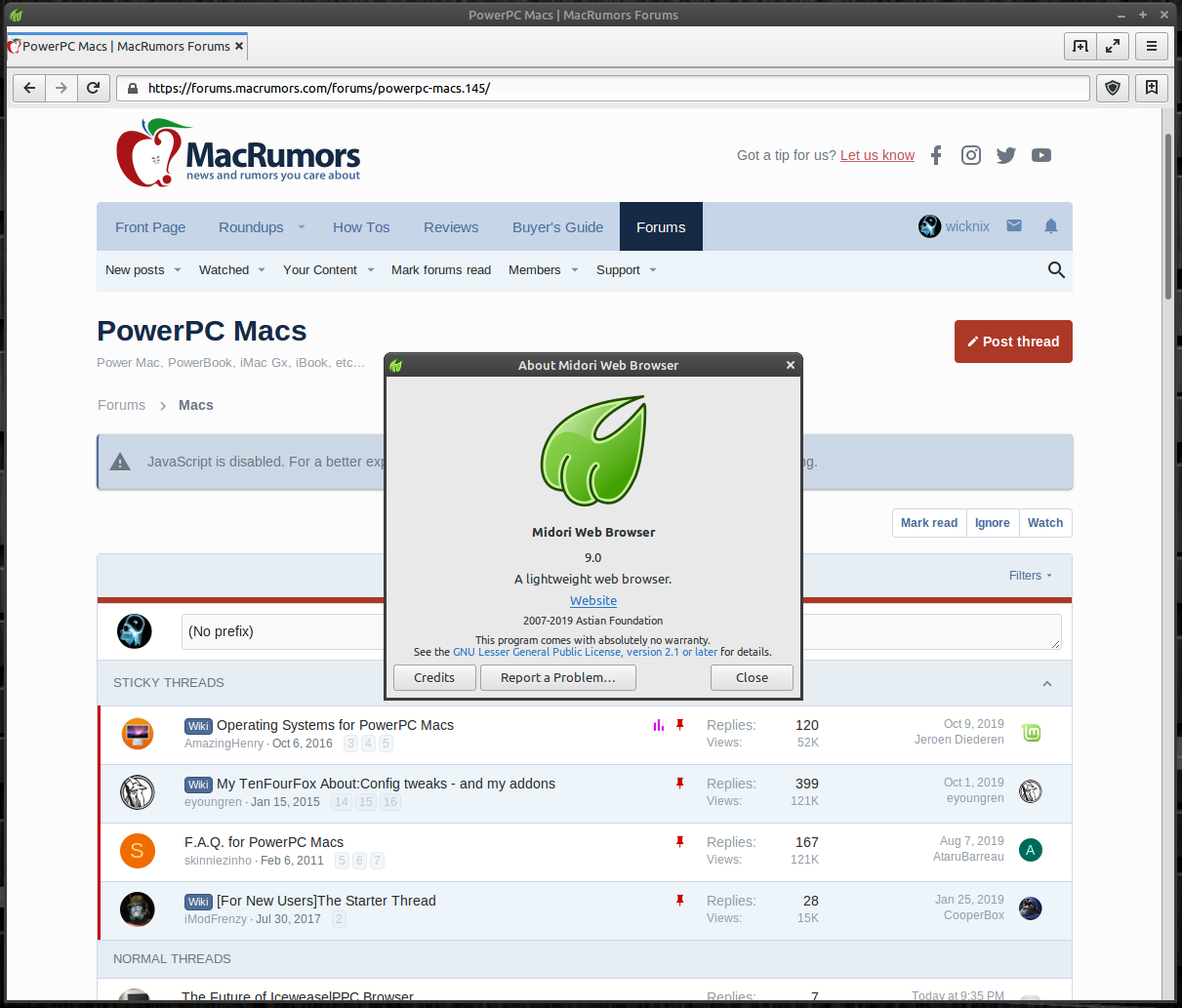The width and height of the screenshot is (1182, 1008).
Task: Click the skinniezinho orange S avatar
Action: [138, 851]
